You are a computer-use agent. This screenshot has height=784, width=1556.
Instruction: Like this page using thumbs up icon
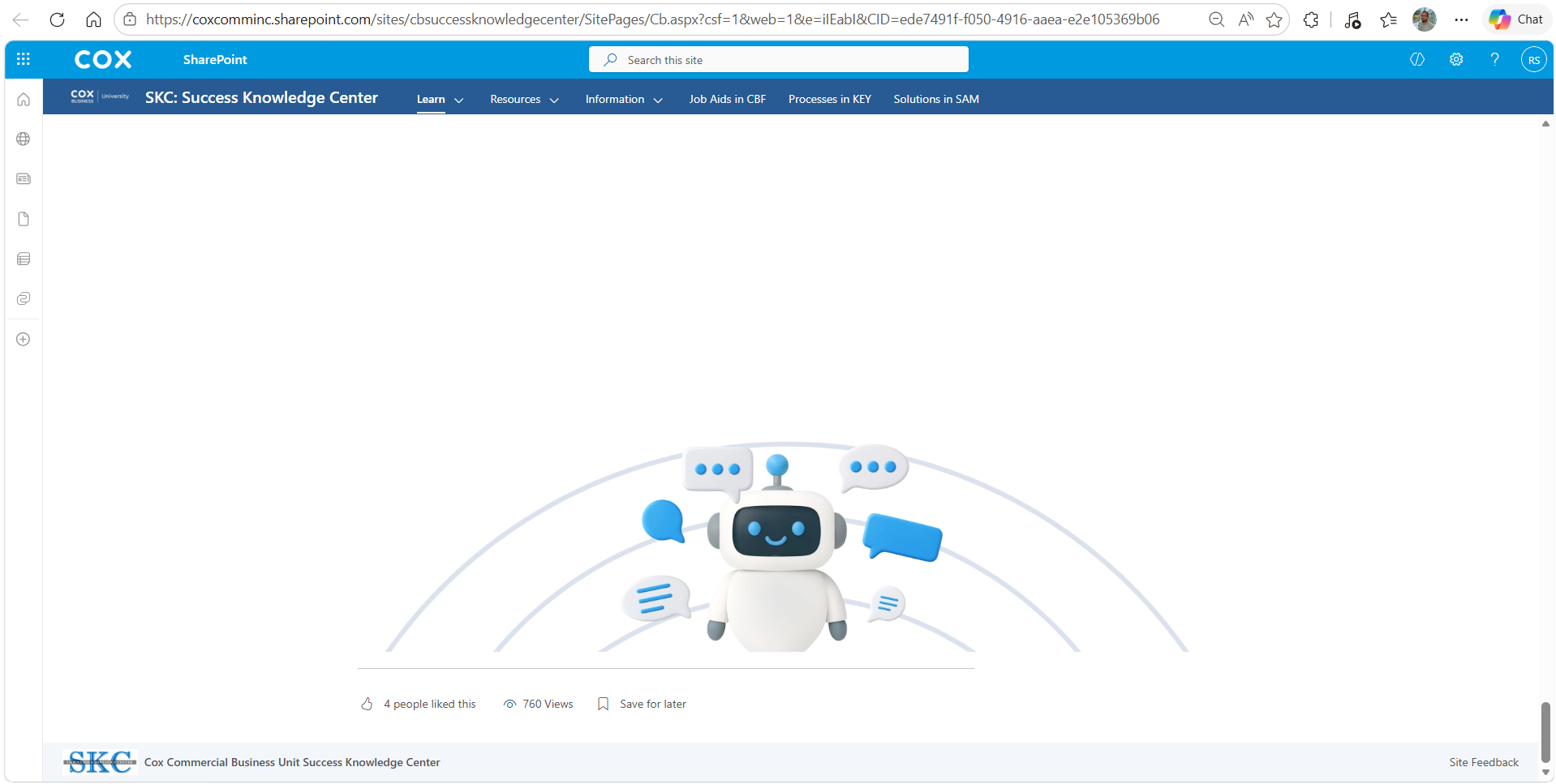(x=368, y=704)
